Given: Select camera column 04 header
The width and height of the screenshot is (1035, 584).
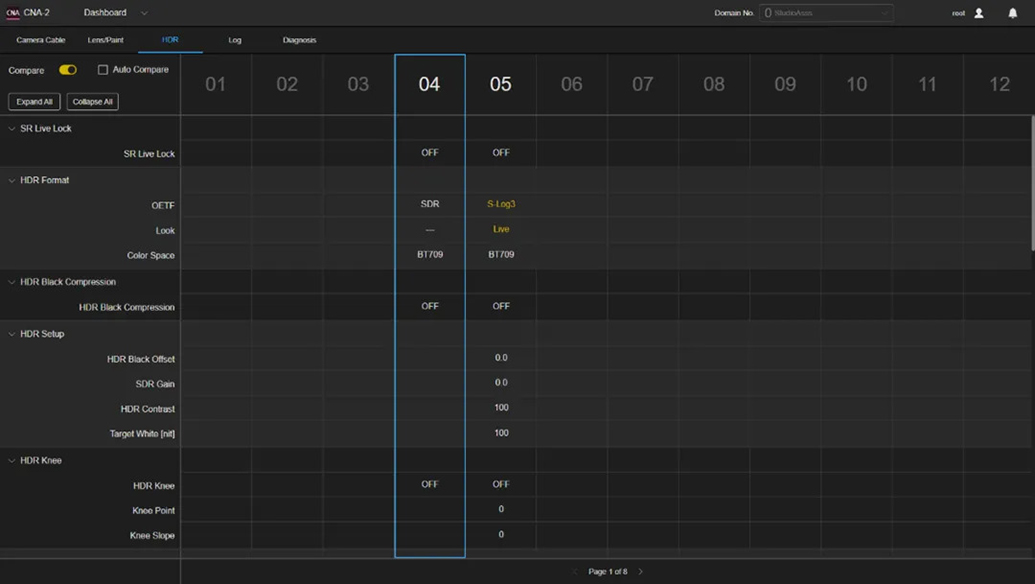Looking at the screenshot, I should click(x=430, y=84).
